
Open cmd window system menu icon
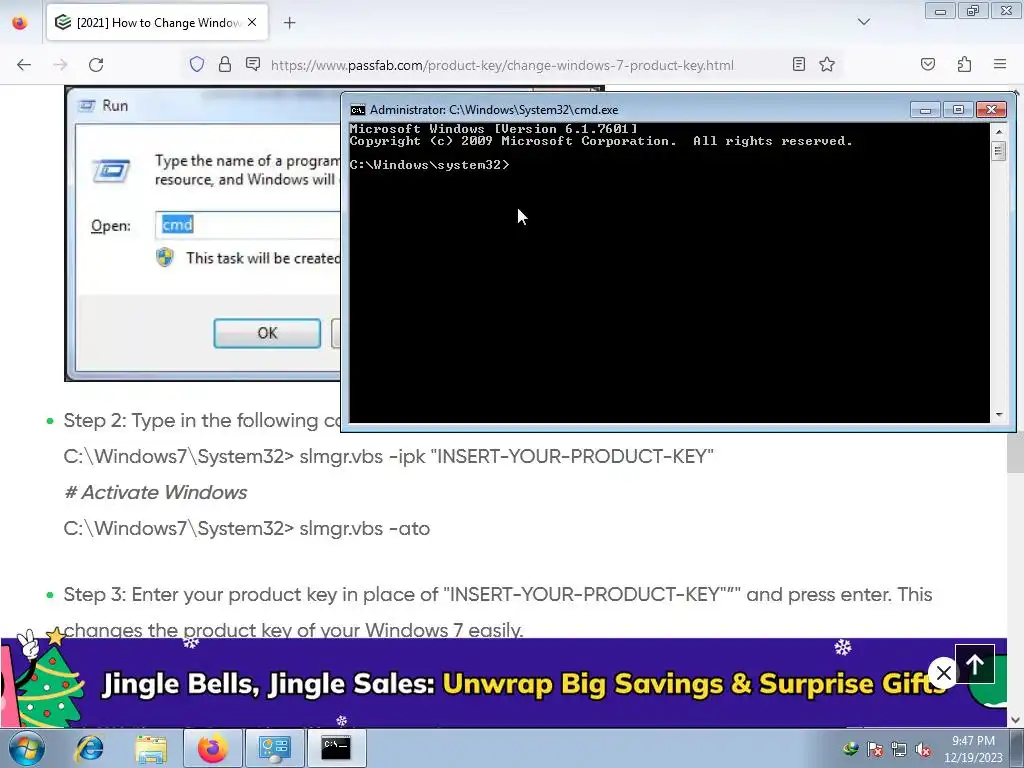coord(357,110)
